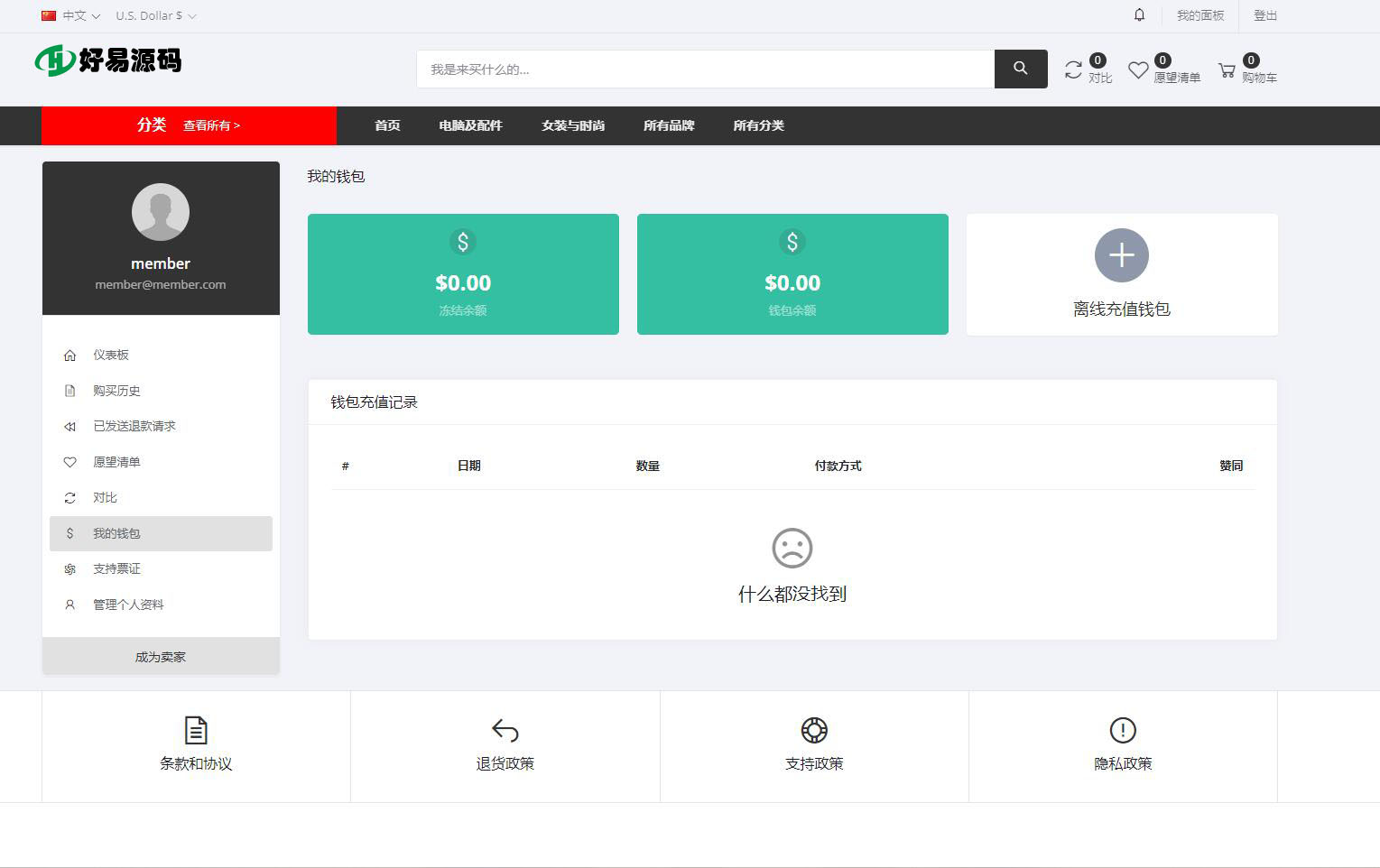This screenshot has width=1380, height=868.
Task: Click the member avatar picture
Action: pyautogui.click(x=161, y=212)
